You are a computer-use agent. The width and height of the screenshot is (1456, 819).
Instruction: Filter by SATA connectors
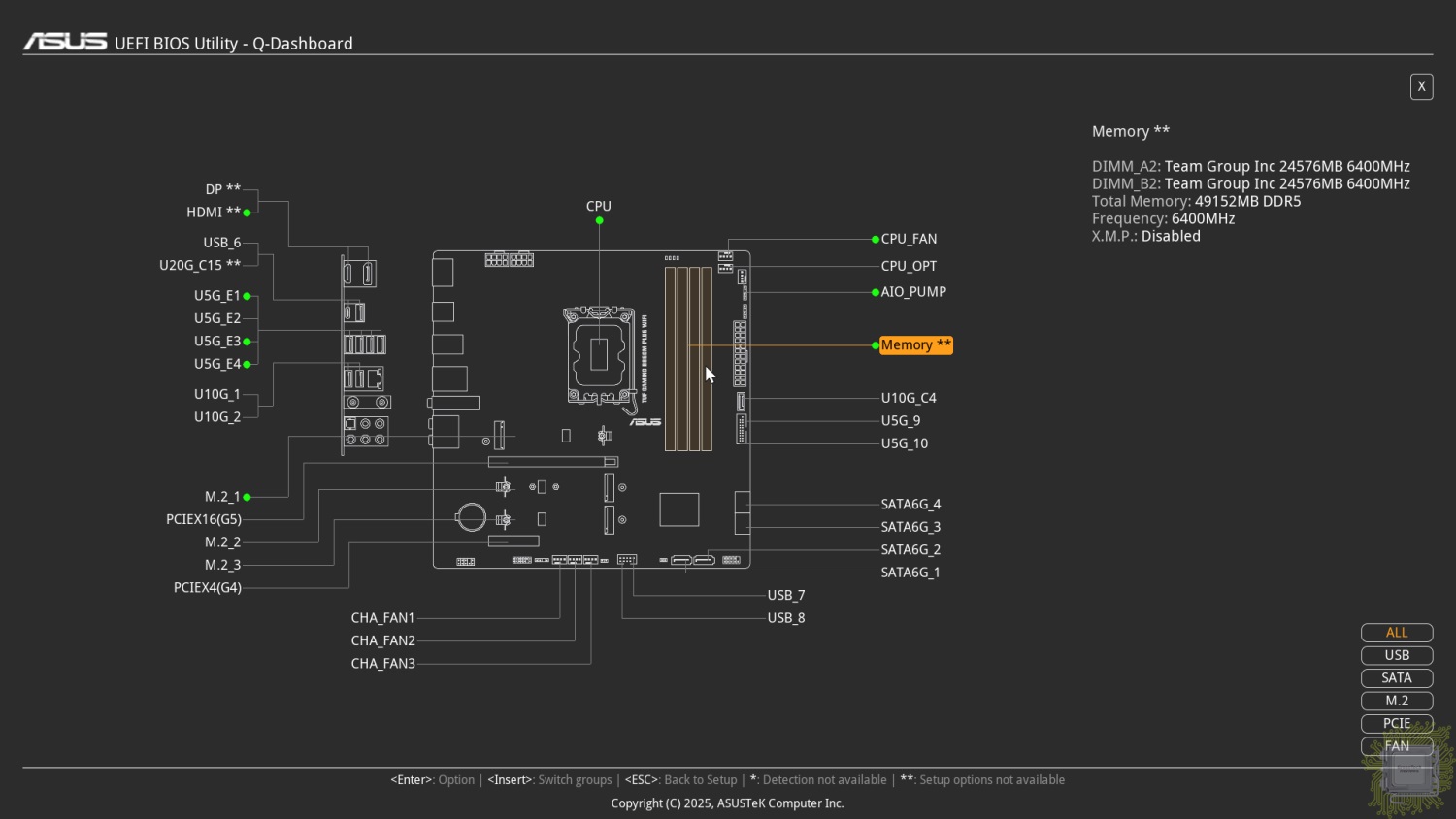(1397, 678)
